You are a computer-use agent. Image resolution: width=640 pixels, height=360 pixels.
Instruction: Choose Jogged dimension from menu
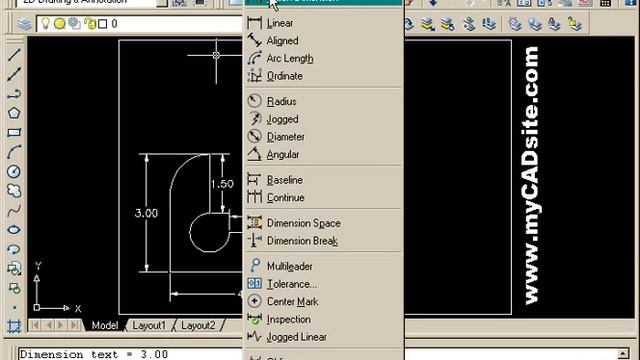(x=324, y=119)
